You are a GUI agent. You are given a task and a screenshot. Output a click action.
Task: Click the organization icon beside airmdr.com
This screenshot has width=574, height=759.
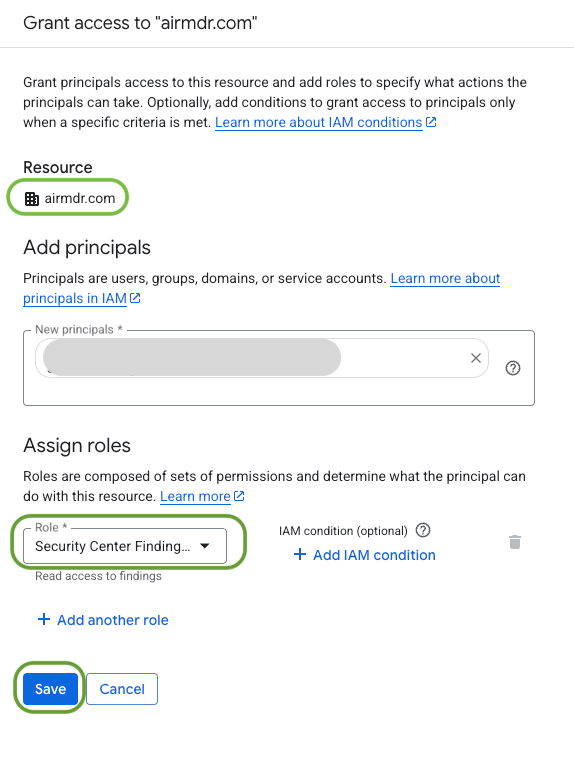[x=32, y=198]
